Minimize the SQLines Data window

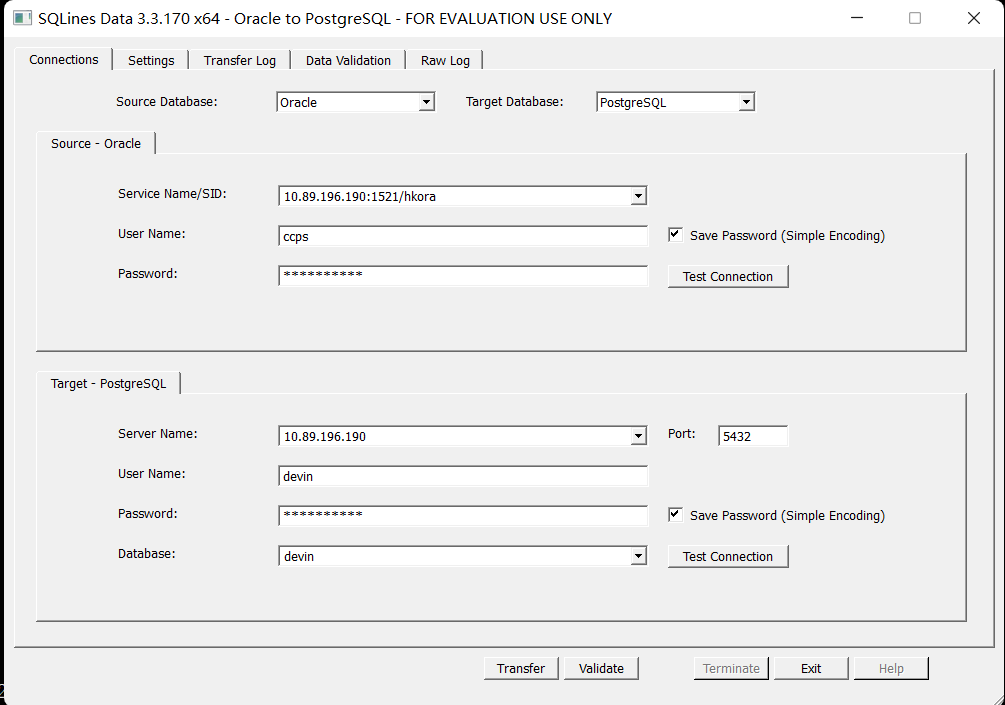(x=857, y=18)
